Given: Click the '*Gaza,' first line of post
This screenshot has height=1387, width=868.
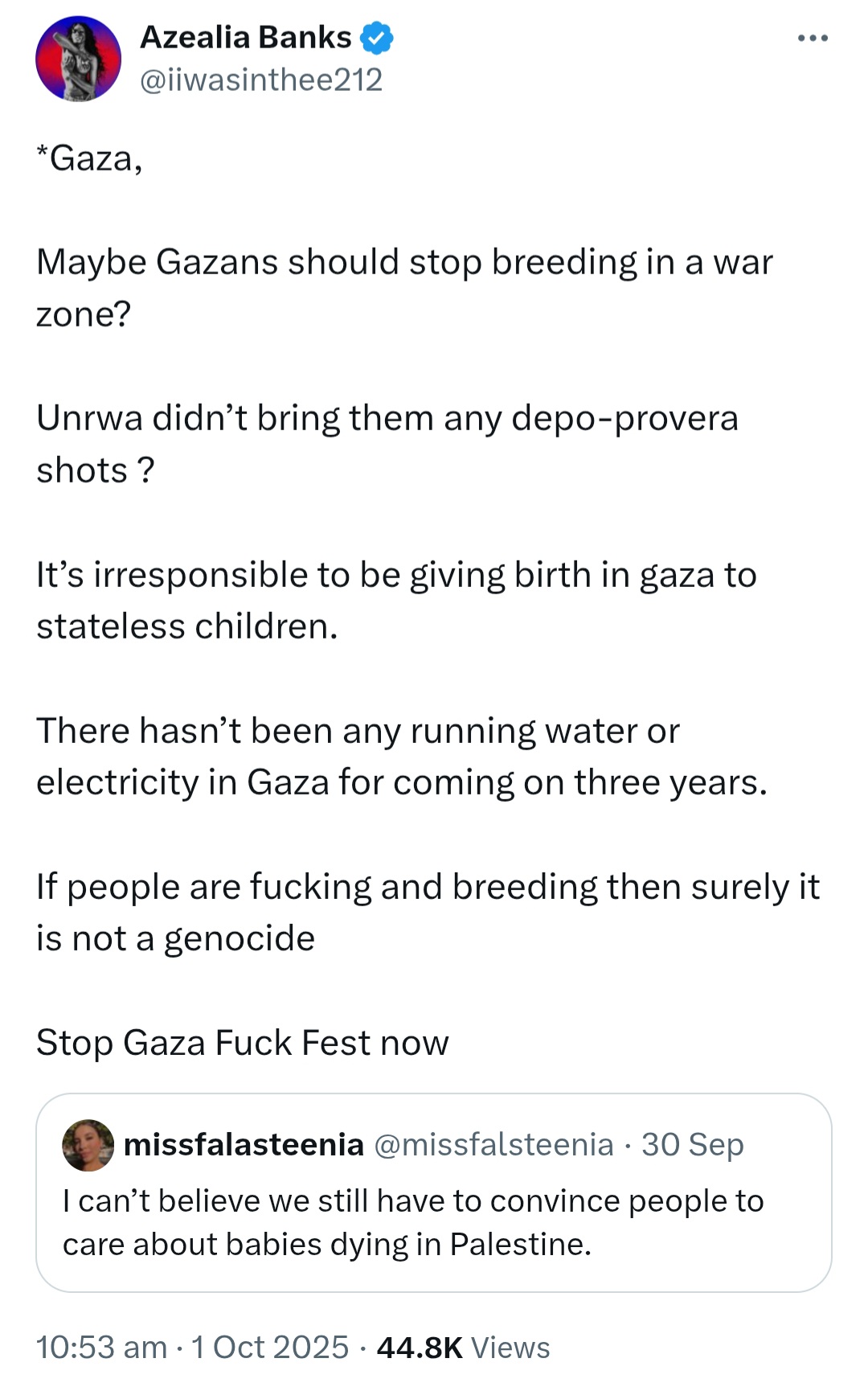Looking at the screenshot, I should 89,158.
